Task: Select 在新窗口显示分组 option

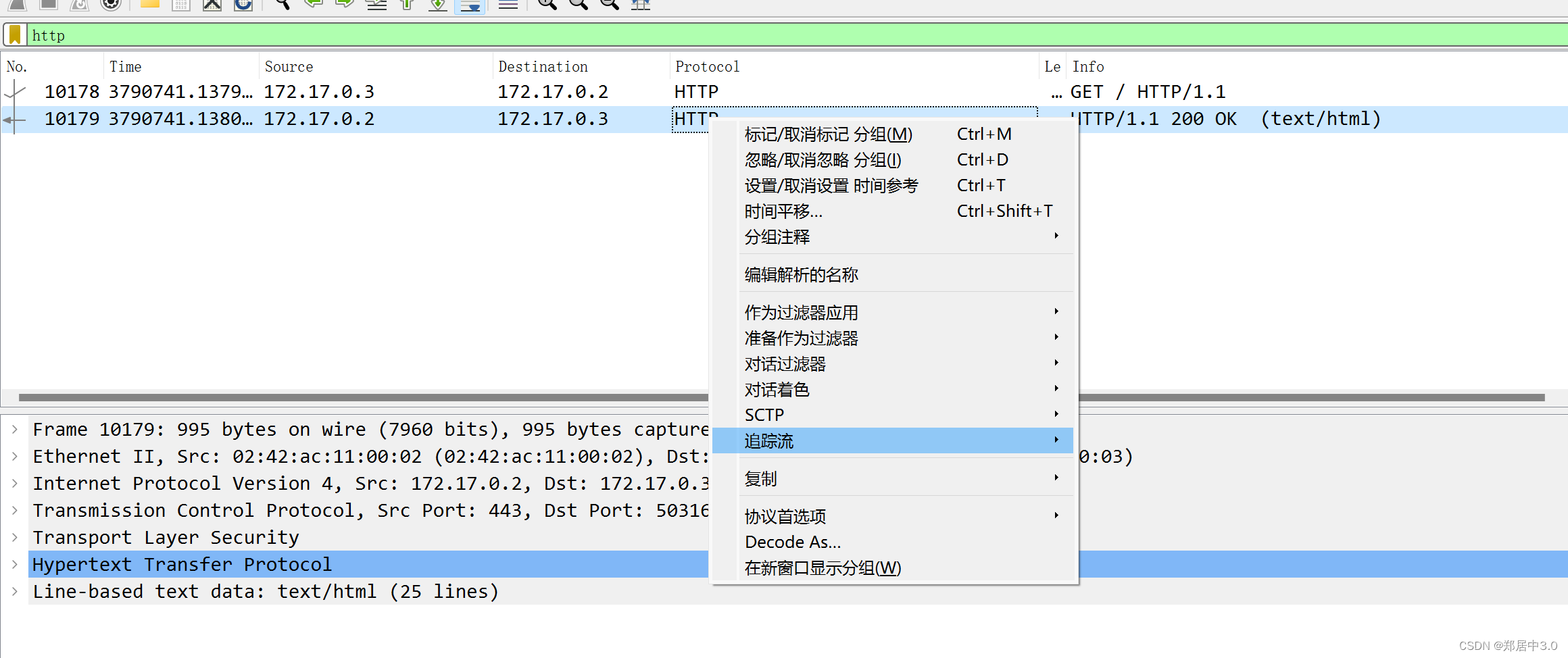Action: click(x=822, y=567)
